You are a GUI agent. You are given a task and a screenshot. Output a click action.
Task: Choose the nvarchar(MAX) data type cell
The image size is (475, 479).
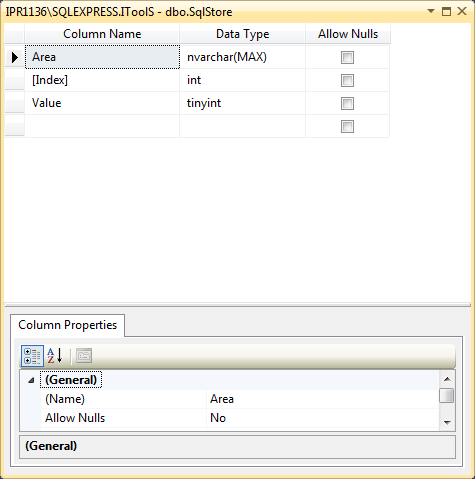click(x=242, y=57)
